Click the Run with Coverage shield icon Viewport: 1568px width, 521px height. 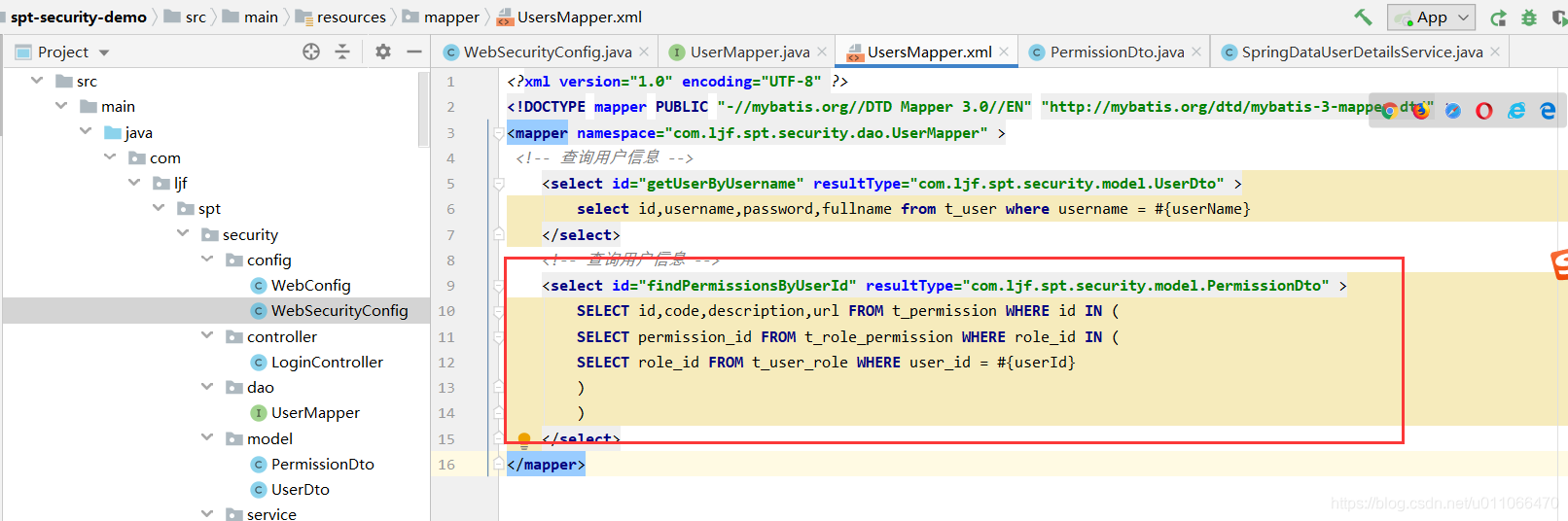click(x=1559, y=17)
